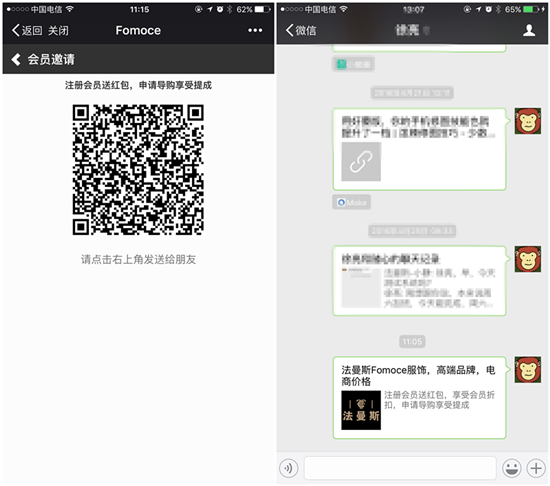The height and width of the screenshot is (486, 550).
Task: Open the blurred article card in the middle
Action: [x=420, y=281]
